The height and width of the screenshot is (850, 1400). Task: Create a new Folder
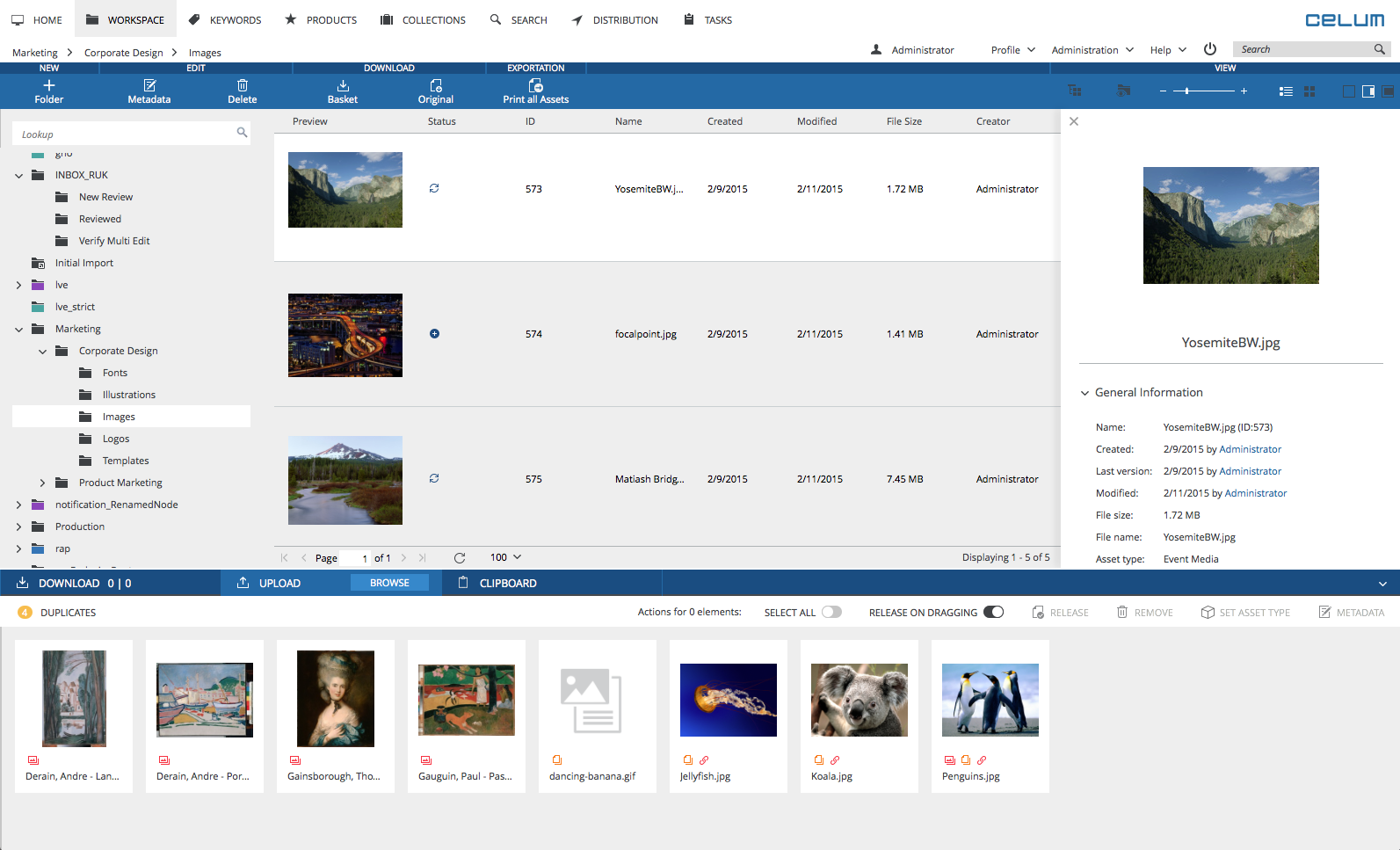coord(49,86)
